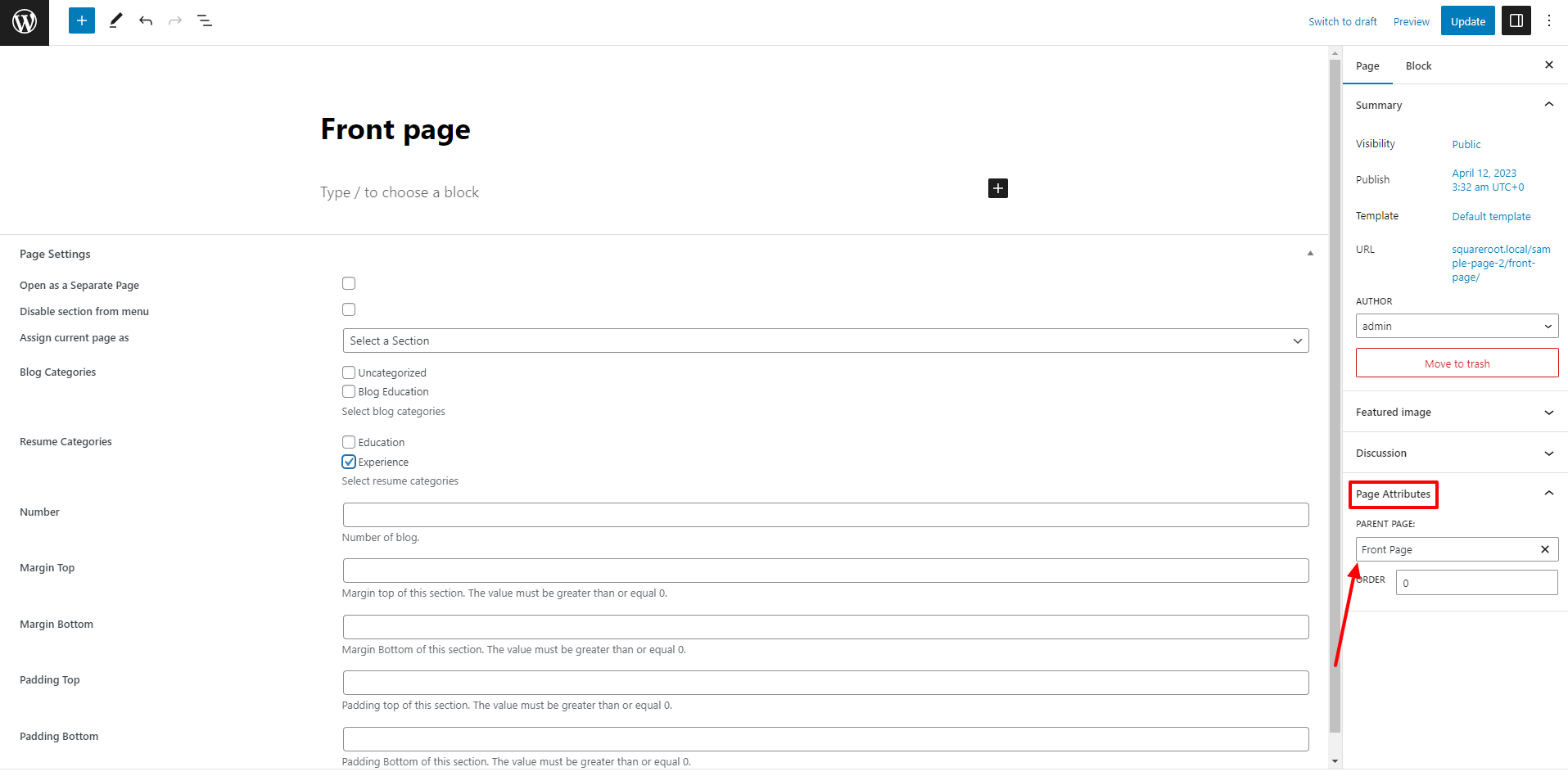Image resolution: width=1568 pixels, height=776 pixels.
Task: Tick the Uncategorized blog category
Action: [x=349, y=372]
